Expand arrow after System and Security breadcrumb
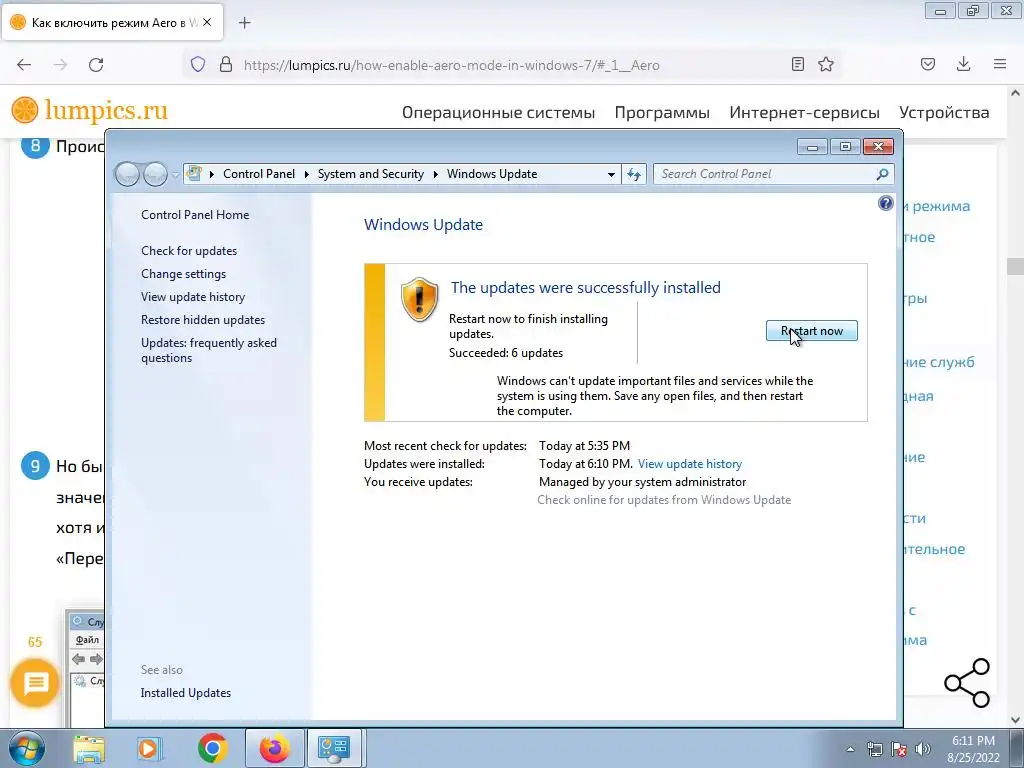 coord(436,174)
